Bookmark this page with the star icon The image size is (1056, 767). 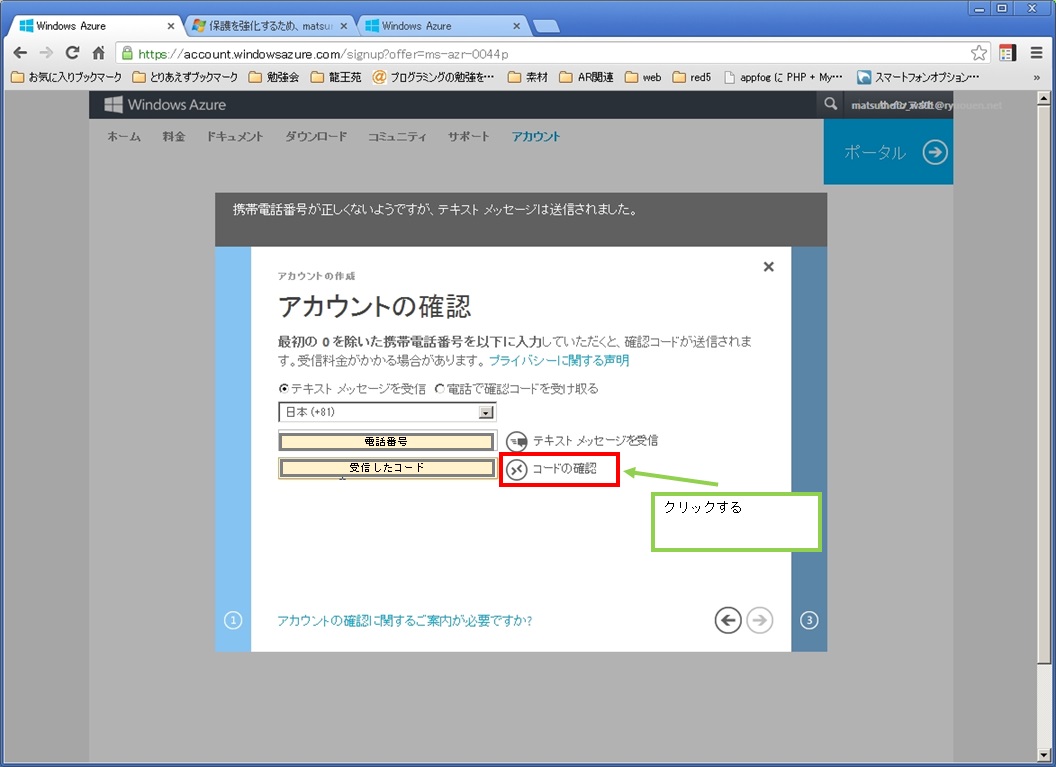(979, 53)
